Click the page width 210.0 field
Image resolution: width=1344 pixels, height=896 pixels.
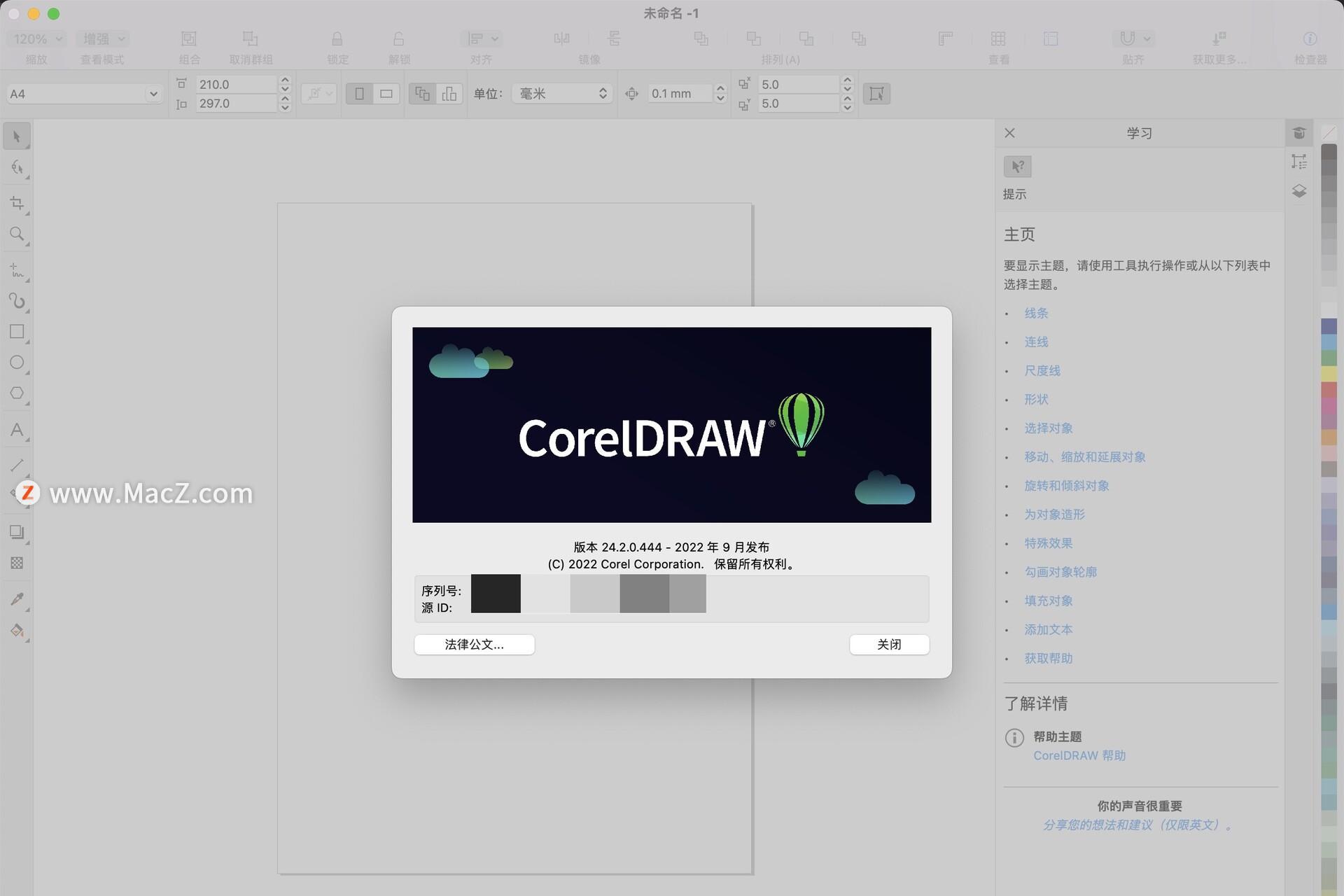pos(236,85)
